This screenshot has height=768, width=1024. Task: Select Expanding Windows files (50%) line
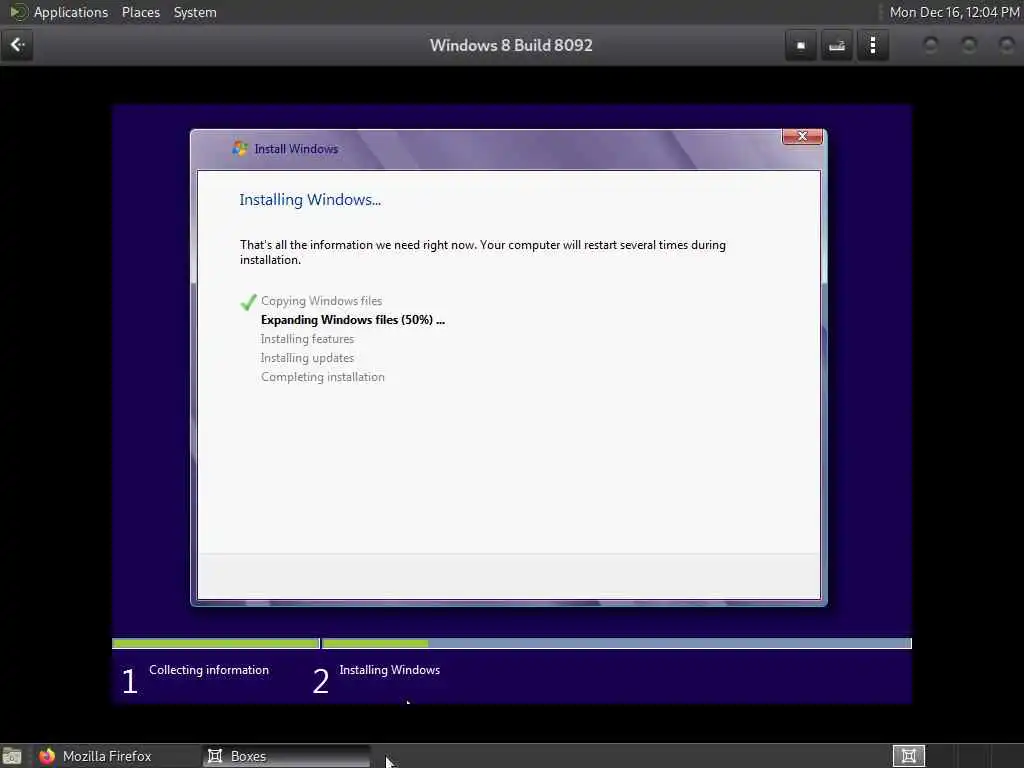click(353, 320)
